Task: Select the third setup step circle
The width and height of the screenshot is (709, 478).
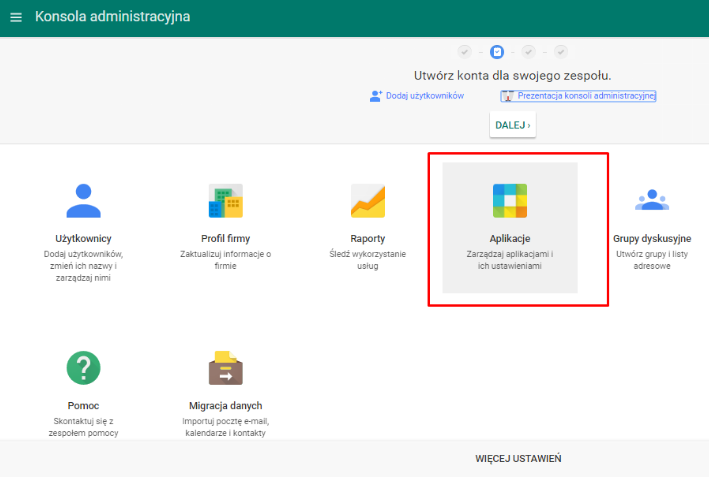Action: tap(528, 52)
